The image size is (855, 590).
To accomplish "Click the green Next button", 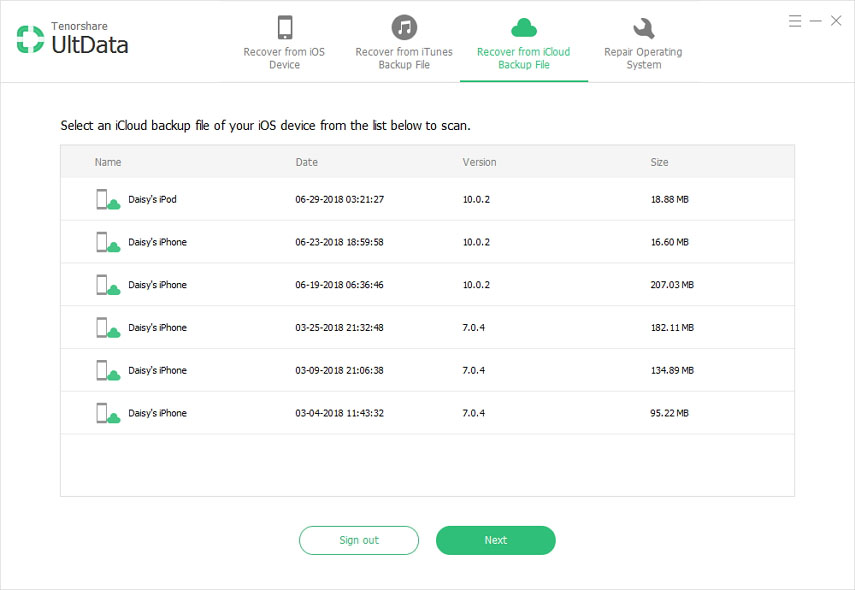I will coord(495,540).
